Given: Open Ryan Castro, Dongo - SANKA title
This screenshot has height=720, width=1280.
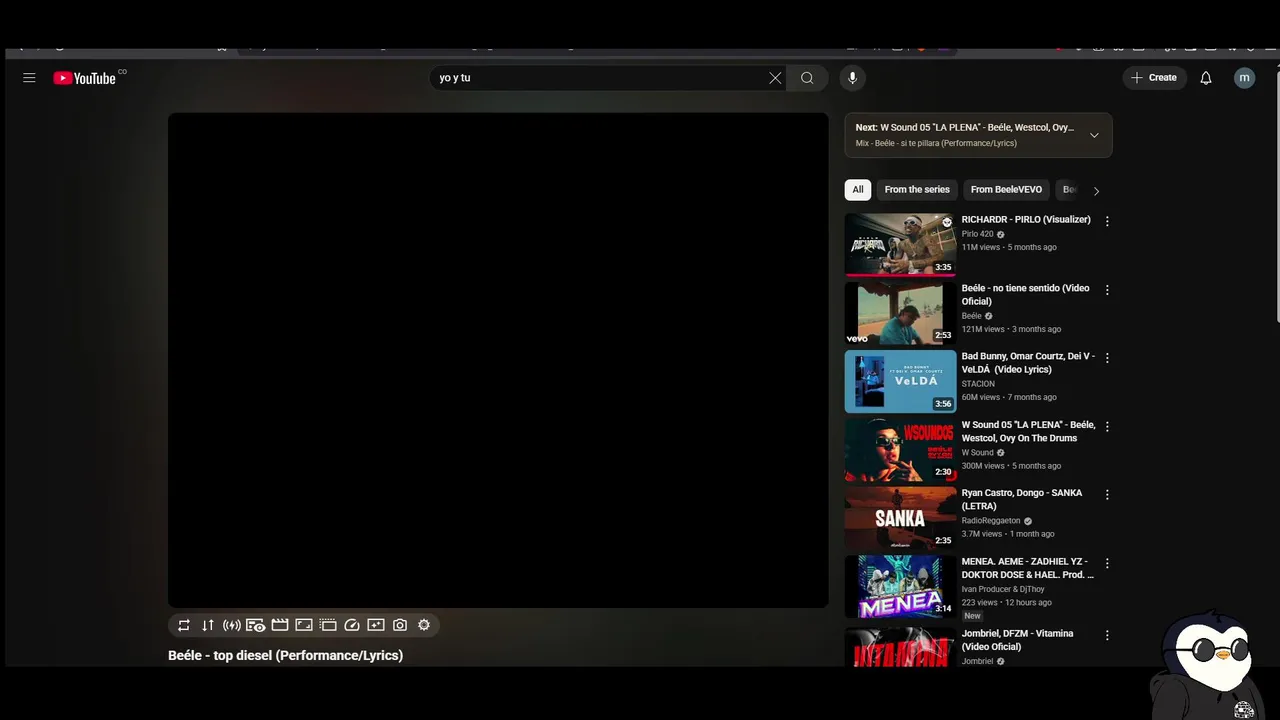Looking at the screenshot, I should 1022,500.
